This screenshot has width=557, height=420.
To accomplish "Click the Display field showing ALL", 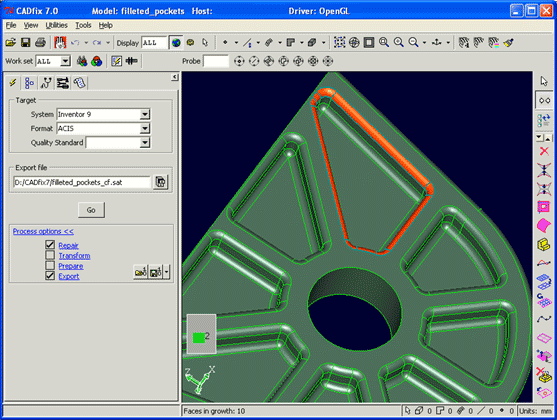I will click(x=154, y=43).
